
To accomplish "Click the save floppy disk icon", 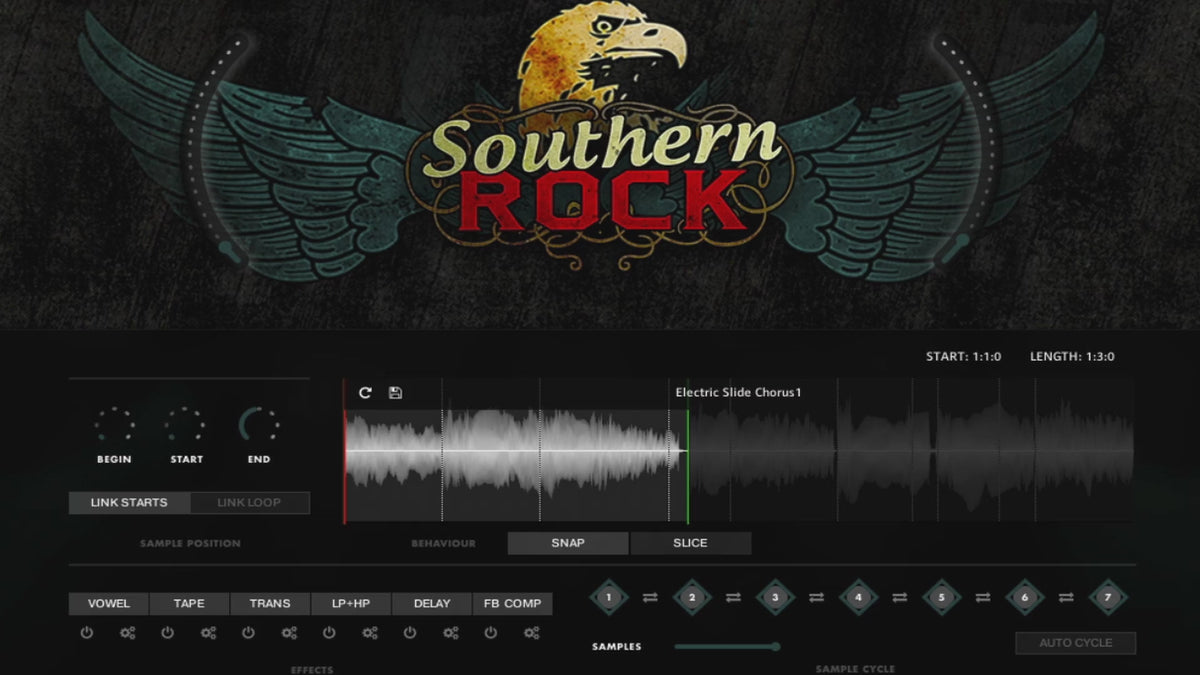I will coord(395,393).
